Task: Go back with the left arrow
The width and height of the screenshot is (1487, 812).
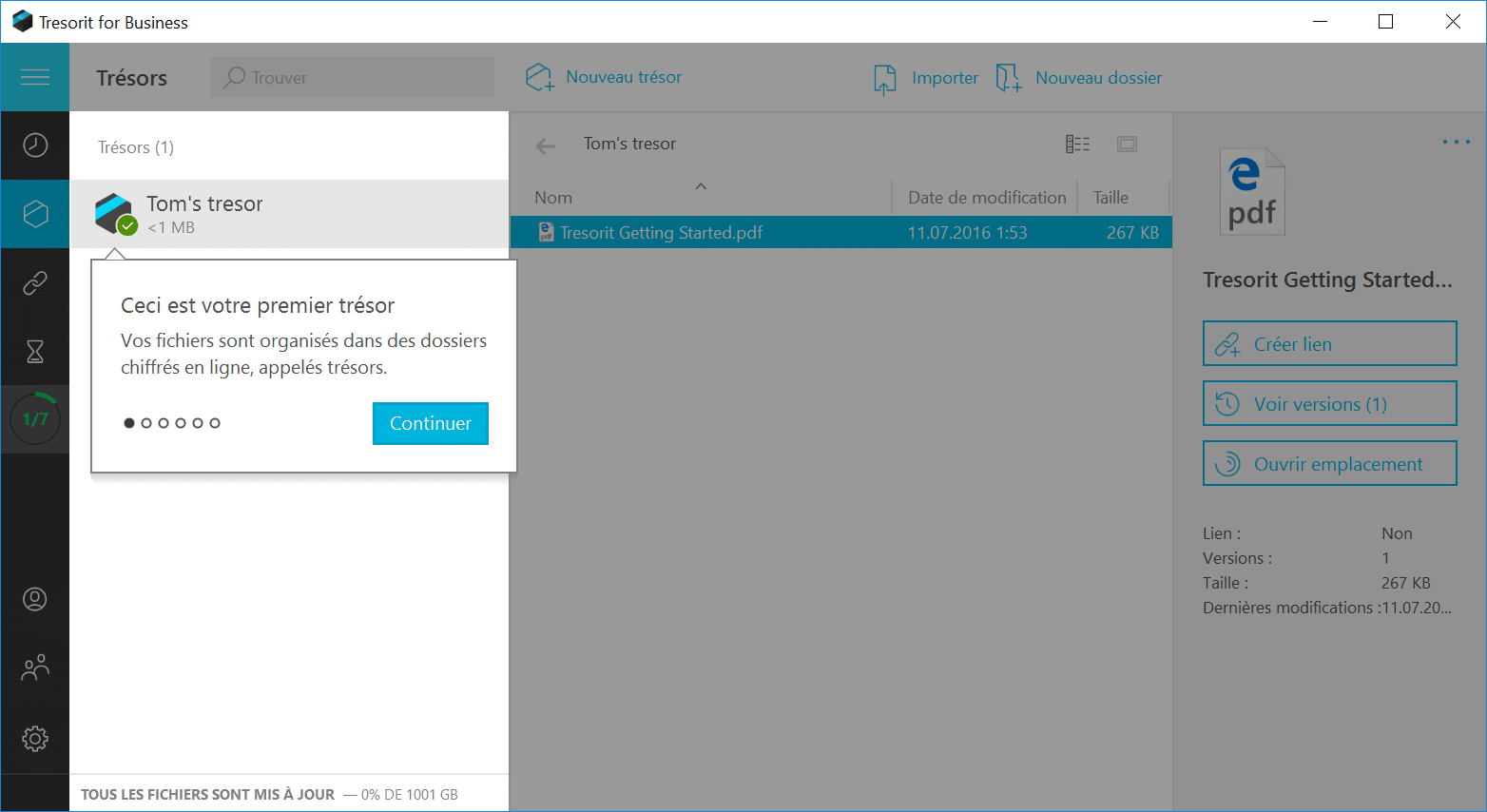Action: (x=546, y=145)
